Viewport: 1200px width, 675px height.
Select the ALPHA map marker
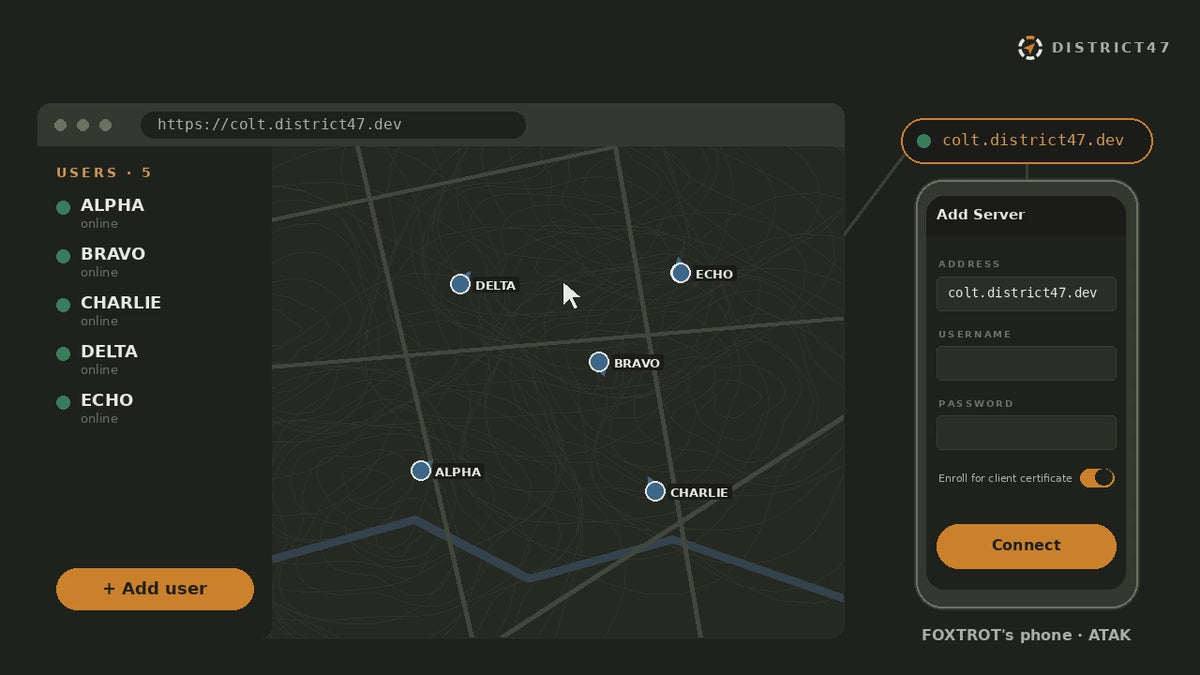(x=421, y=470)
